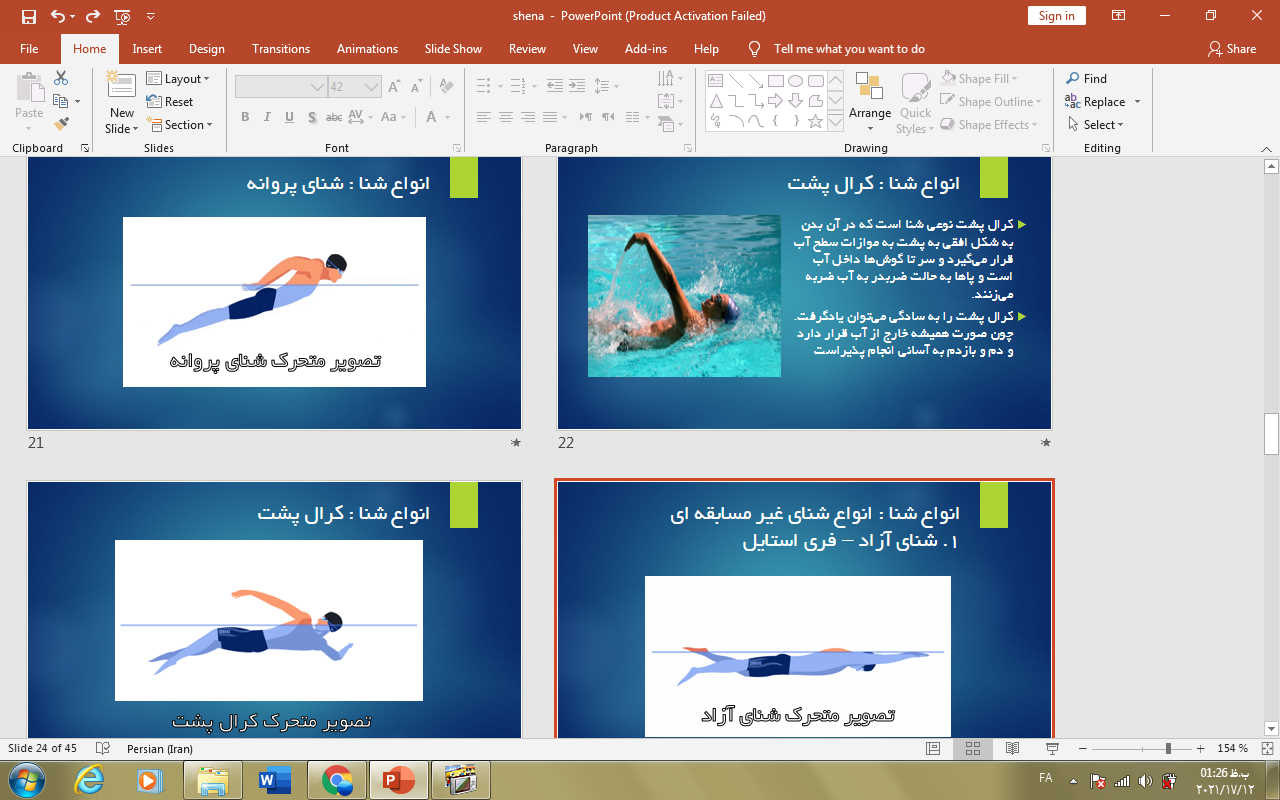Toggle Slide Sorter view button
The height and width of the screenshot is (800, 1280).
(972, 748)
